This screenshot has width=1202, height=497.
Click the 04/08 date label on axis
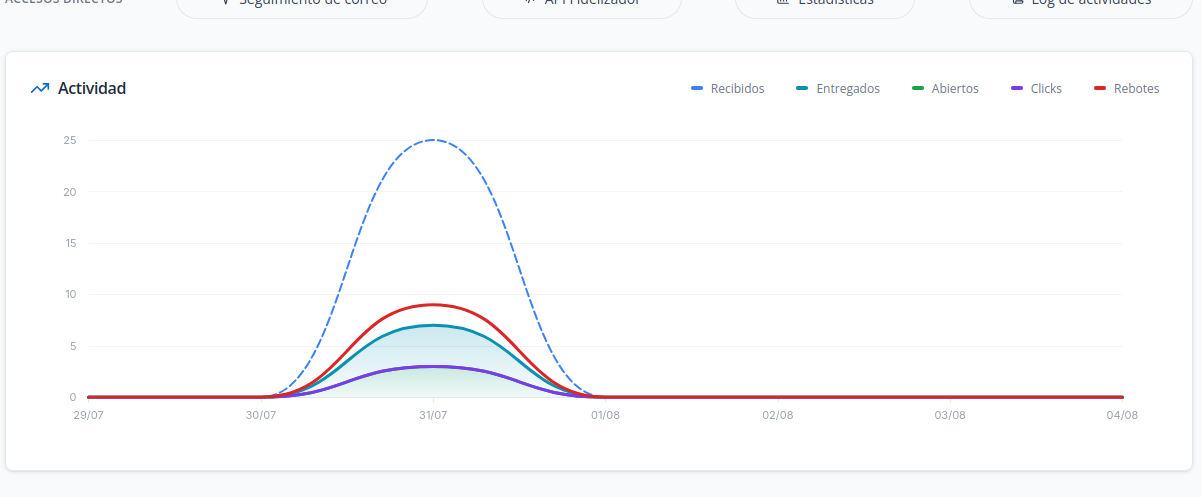[1122, 415]
